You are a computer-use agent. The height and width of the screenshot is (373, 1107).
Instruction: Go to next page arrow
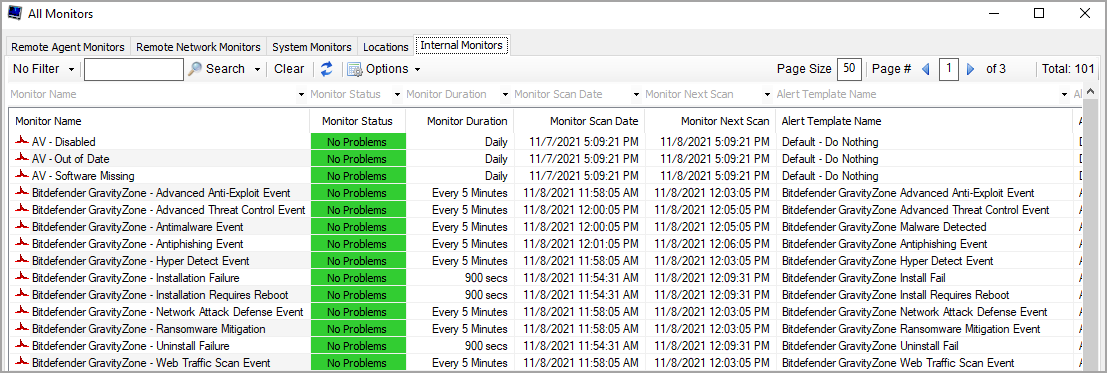(x=970, y=69)
